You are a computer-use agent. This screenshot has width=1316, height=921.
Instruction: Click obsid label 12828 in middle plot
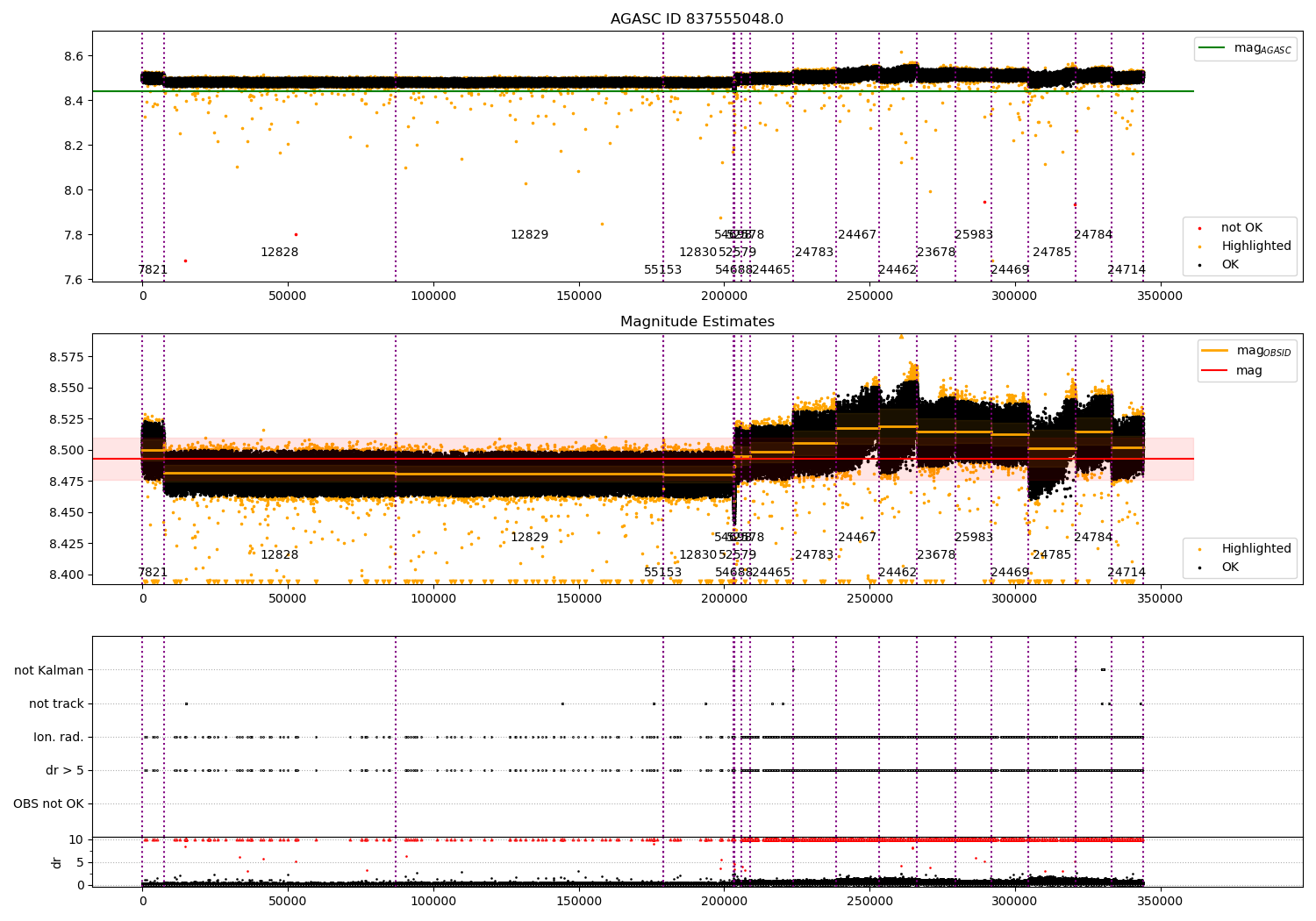coord(279,555)
